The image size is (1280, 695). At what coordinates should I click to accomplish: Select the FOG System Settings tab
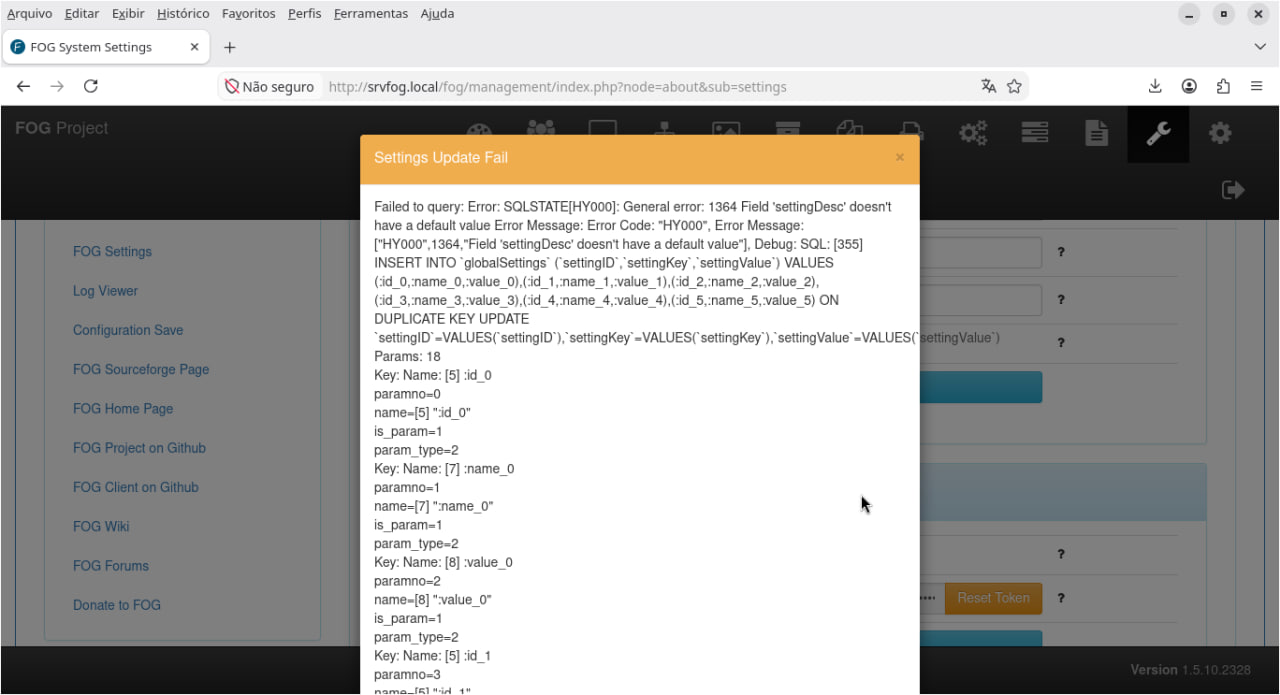[x=105, y=47]
